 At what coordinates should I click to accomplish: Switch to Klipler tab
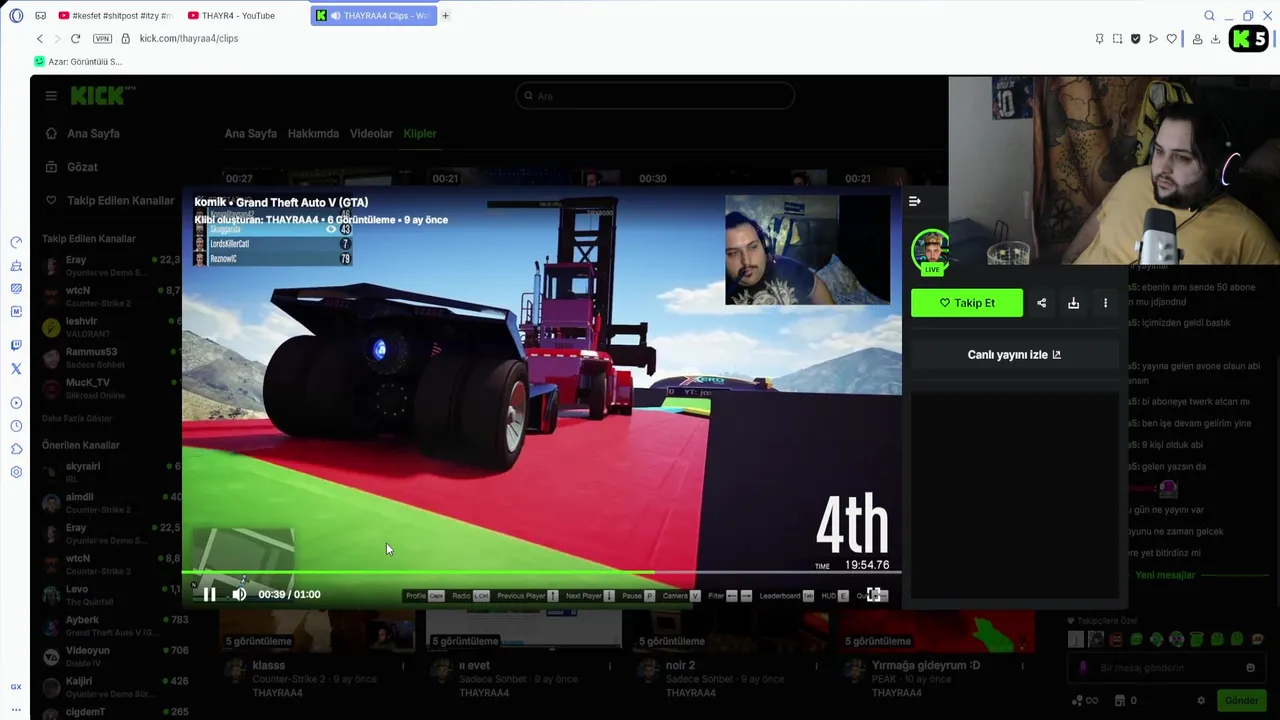tap(420, 133)
